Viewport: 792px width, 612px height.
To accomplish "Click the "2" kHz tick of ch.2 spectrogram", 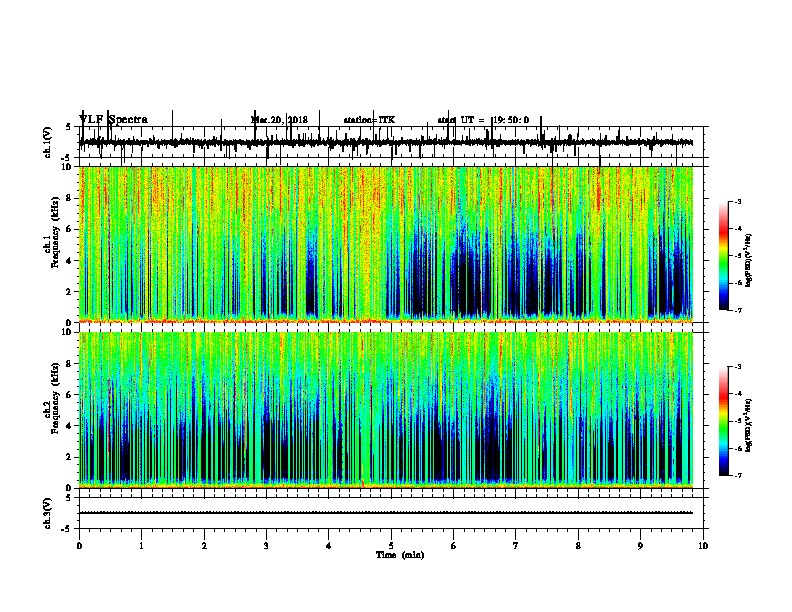I will click(x=70, y=457).
